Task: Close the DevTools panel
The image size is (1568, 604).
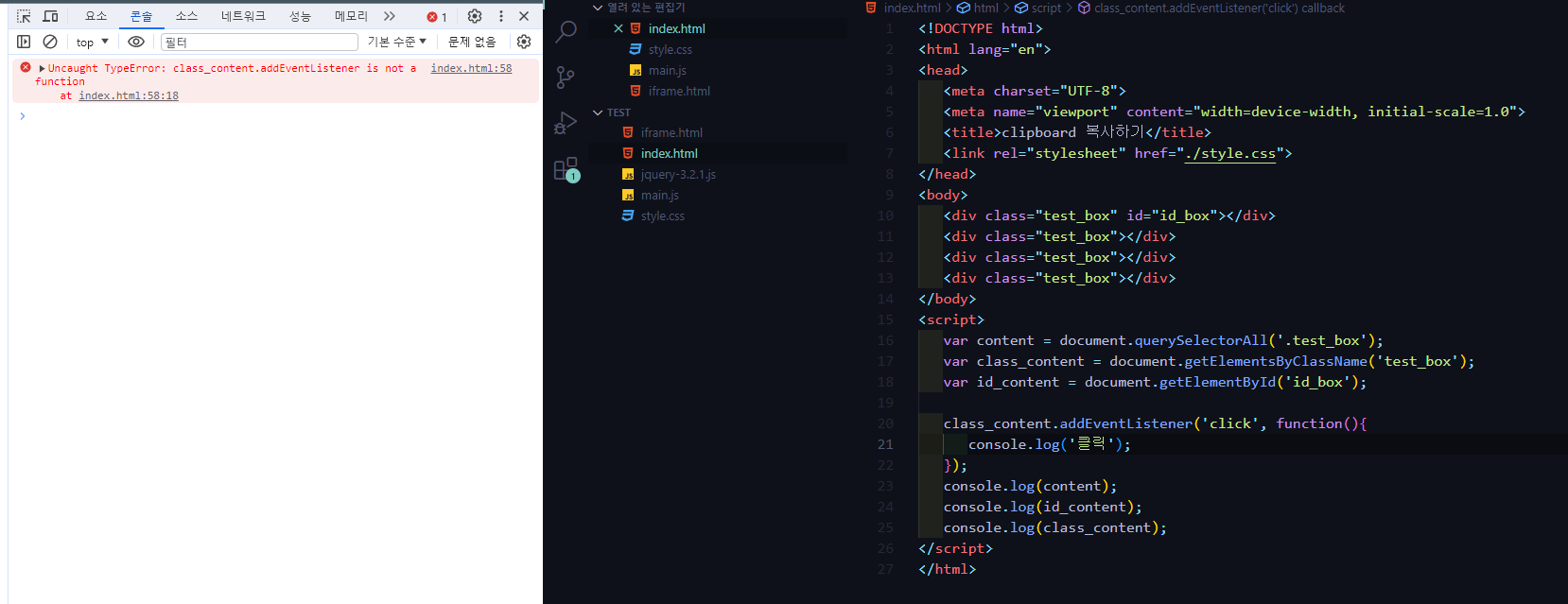Action: point(524,16)
